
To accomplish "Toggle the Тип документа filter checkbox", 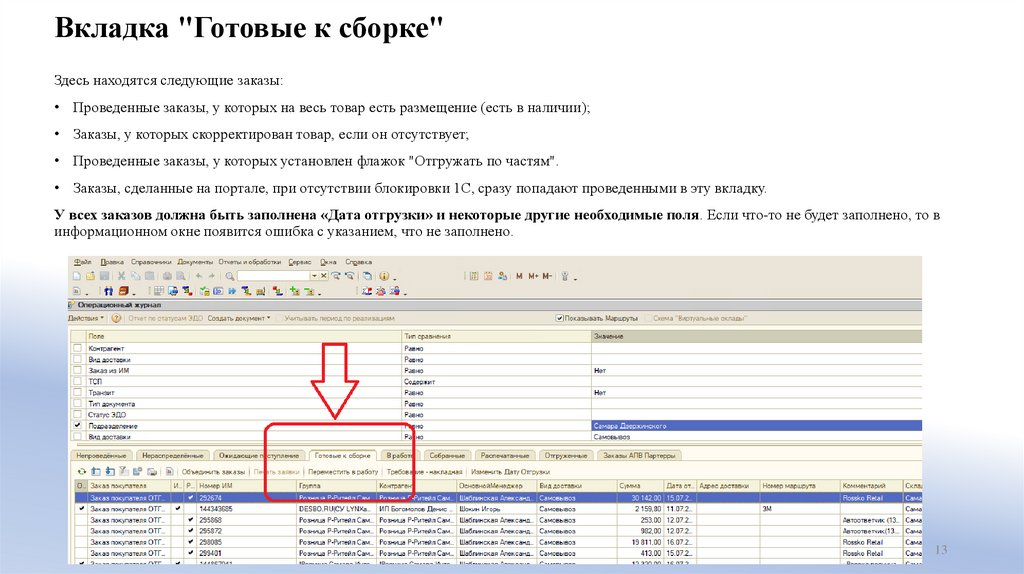I will click(x=78, y=404).
